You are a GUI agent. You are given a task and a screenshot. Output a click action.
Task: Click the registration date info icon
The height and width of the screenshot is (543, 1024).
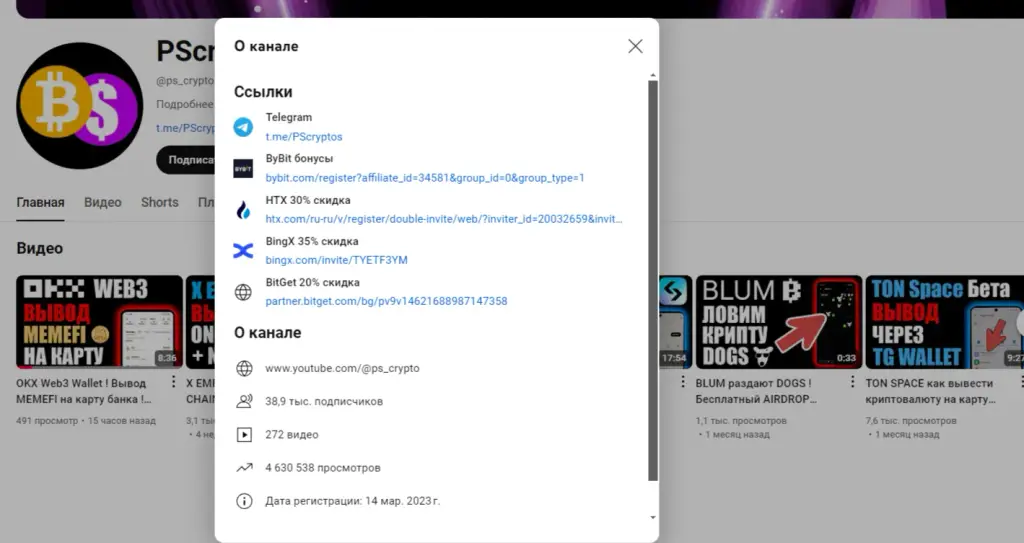[244, 501]
